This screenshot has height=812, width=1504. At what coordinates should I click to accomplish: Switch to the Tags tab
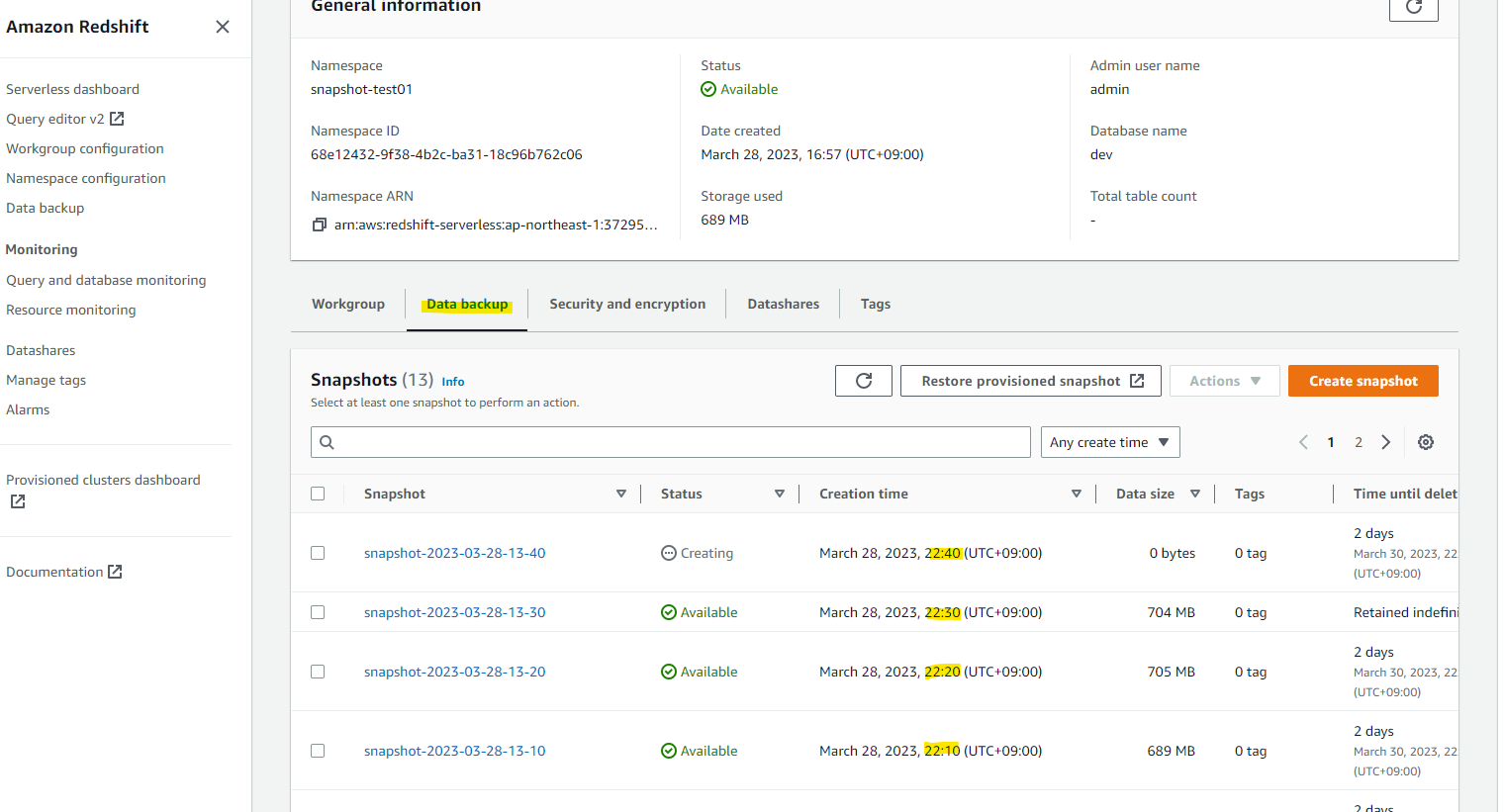(876, 304)
